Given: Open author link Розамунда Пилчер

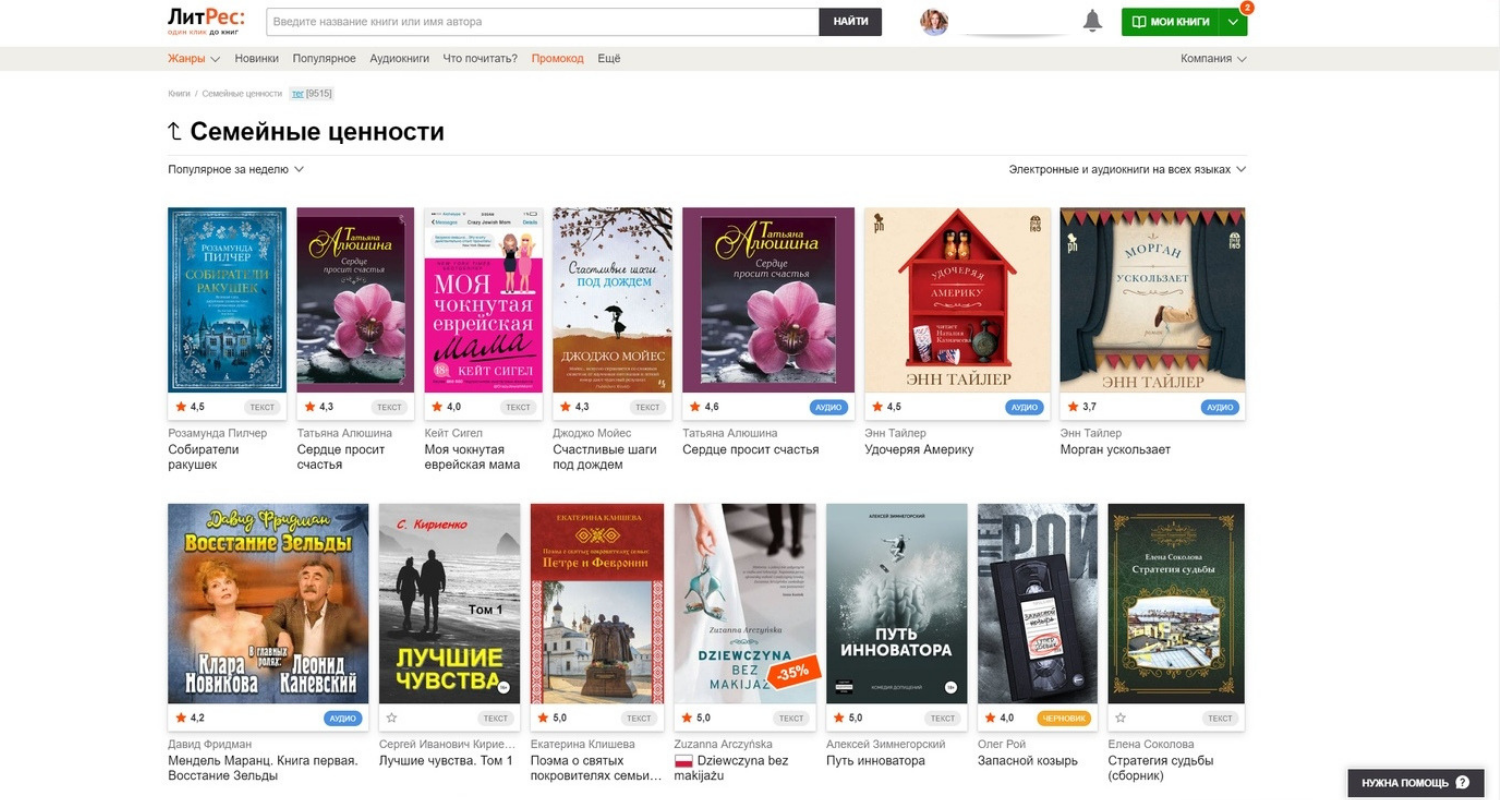Looking at the screenshot, I should [x=217, y=433].
